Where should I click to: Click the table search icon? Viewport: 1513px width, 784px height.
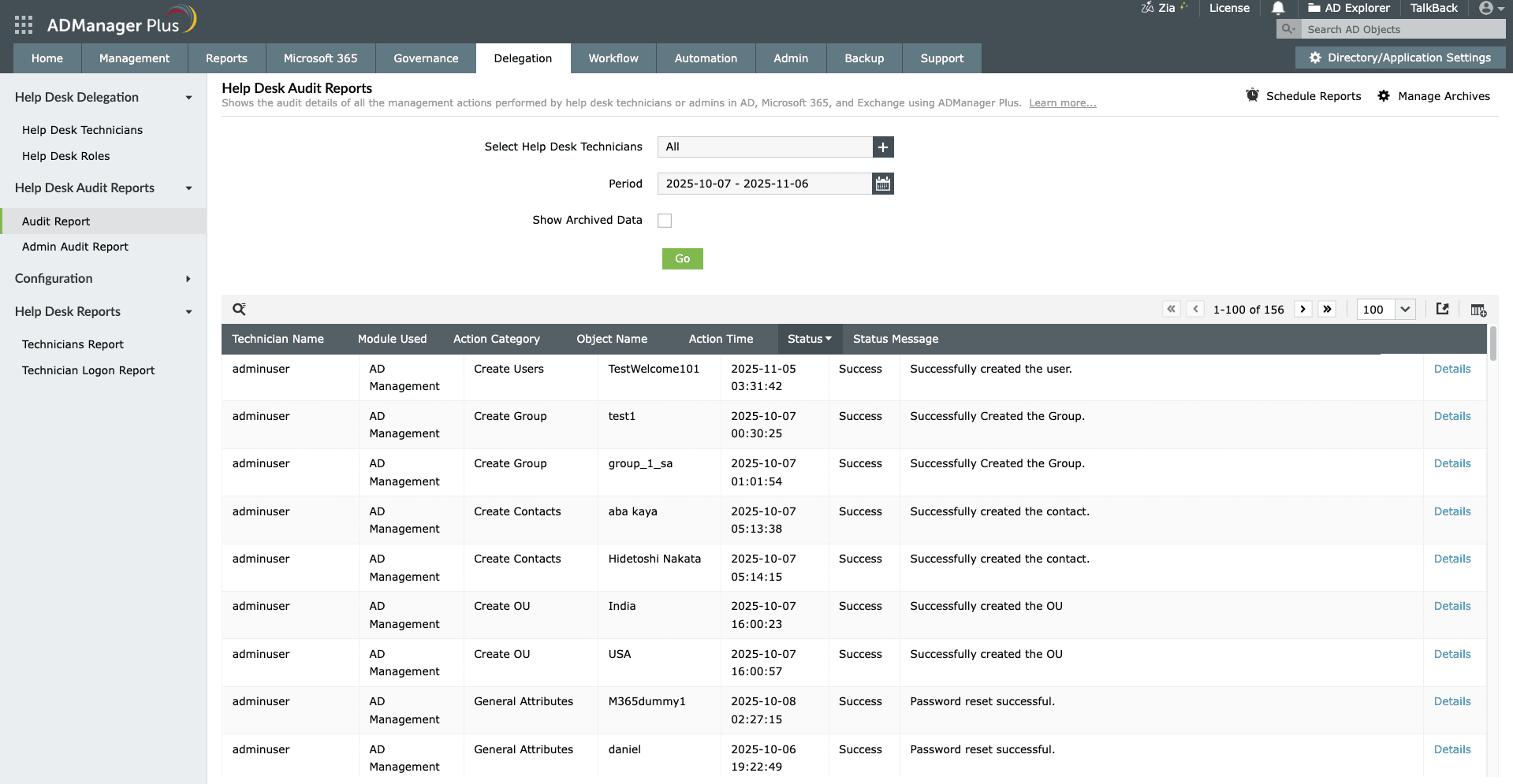point(239,309)
